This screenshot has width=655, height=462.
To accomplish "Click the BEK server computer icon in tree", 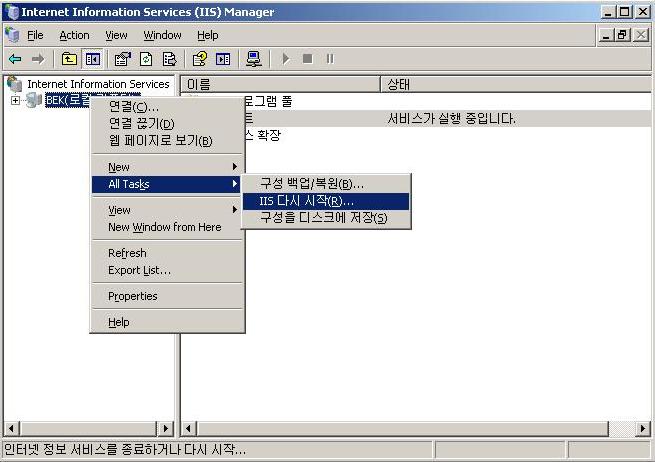I will 34,100.
